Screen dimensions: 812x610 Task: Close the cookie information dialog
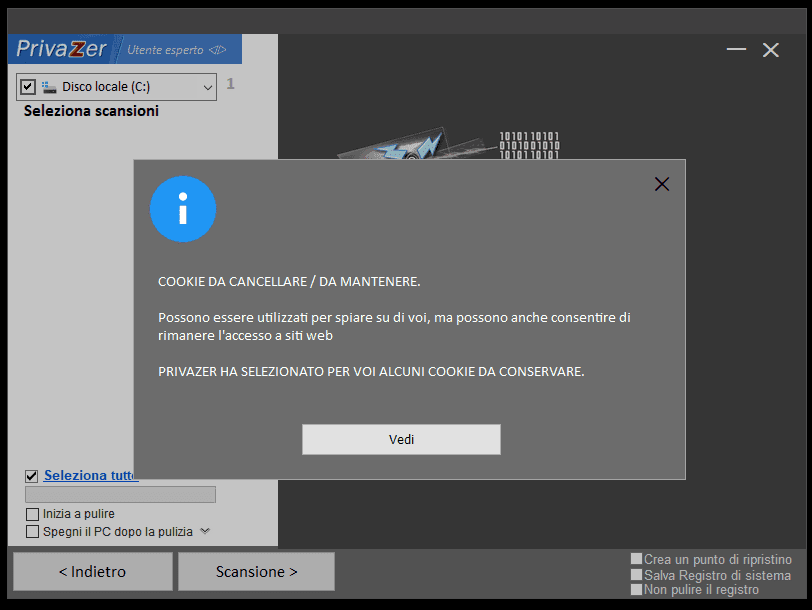[x=662, y=184]
